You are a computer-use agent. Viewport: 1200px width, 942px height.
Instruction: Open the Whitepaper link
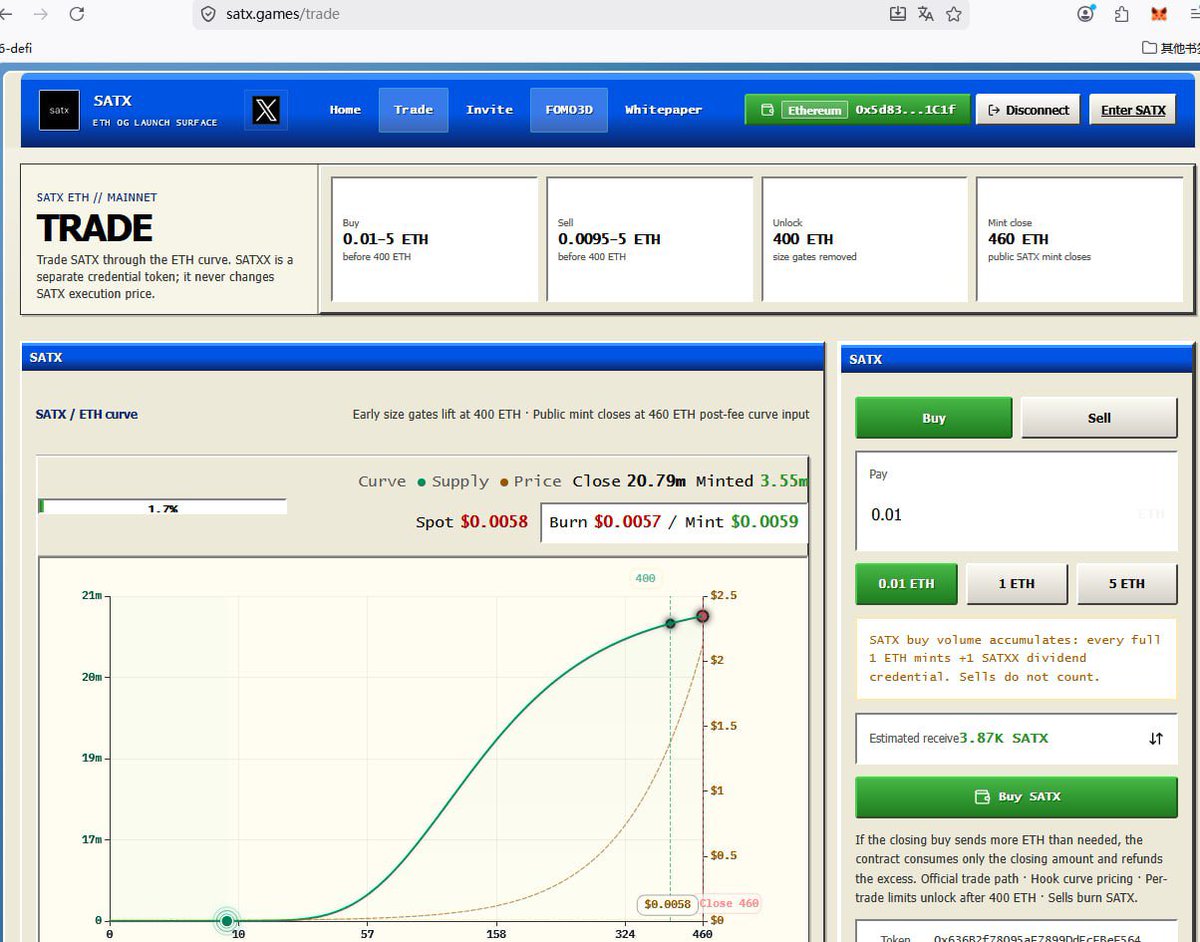coord(663,110)
